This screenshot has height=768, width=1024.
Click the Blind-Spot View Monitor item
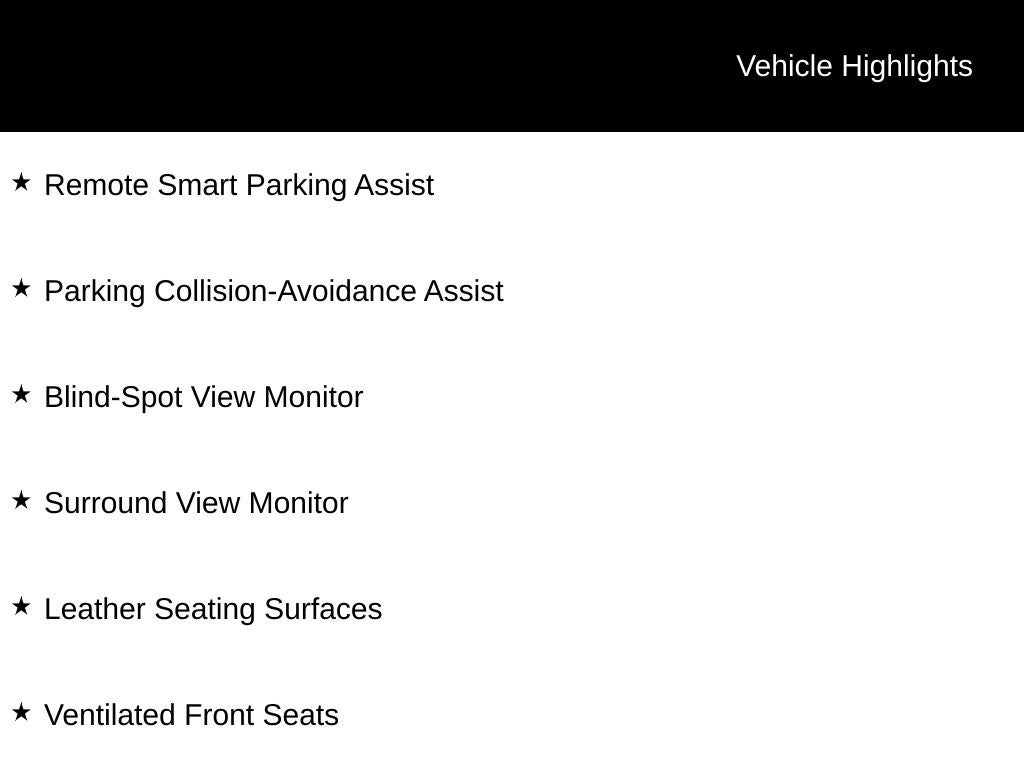[204, 397]
